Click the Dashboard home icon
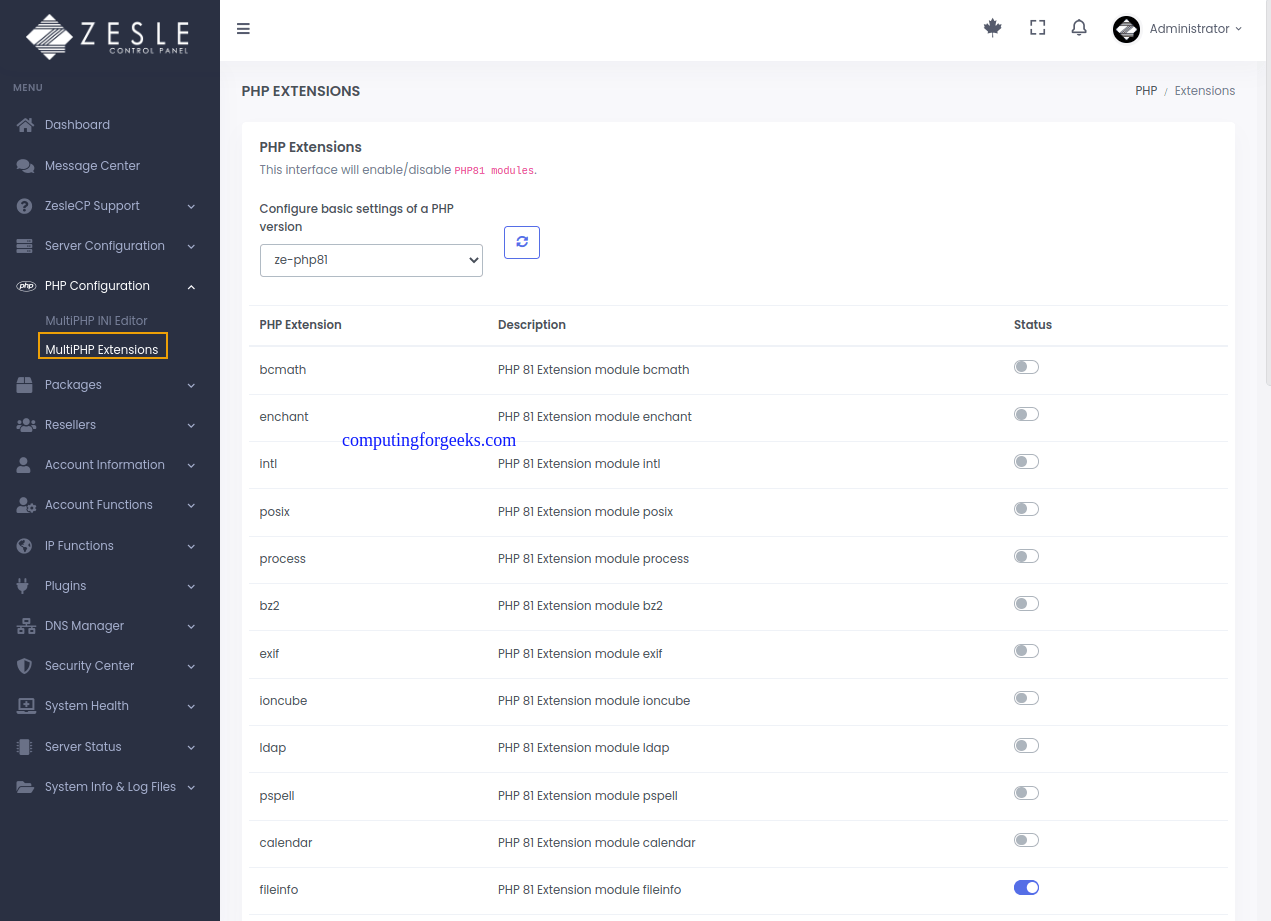Viewport: 1271px width, 921px height. [x=26, y=125]
